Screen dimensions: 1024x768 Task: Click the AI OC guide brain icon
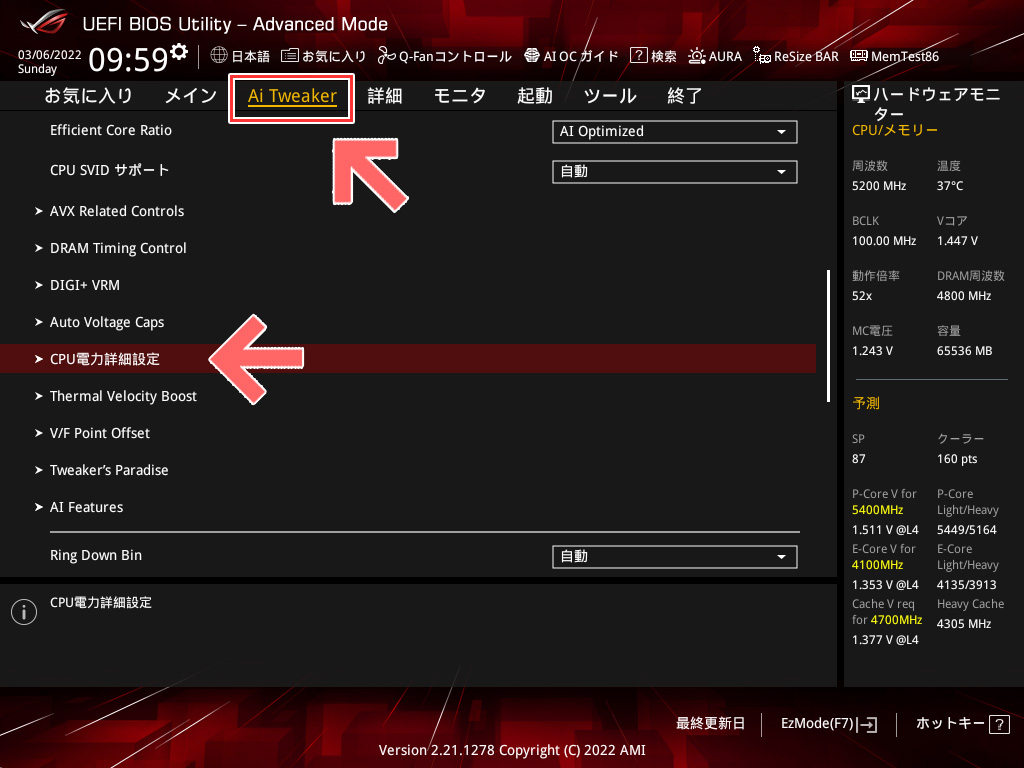click(532, 56)
